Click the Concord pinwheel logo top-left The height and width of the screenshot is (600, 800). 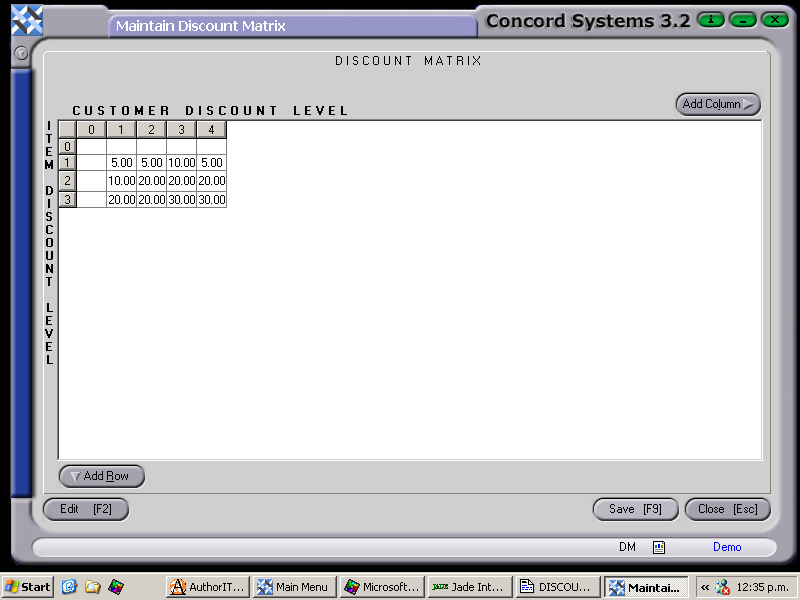point(26,20)
